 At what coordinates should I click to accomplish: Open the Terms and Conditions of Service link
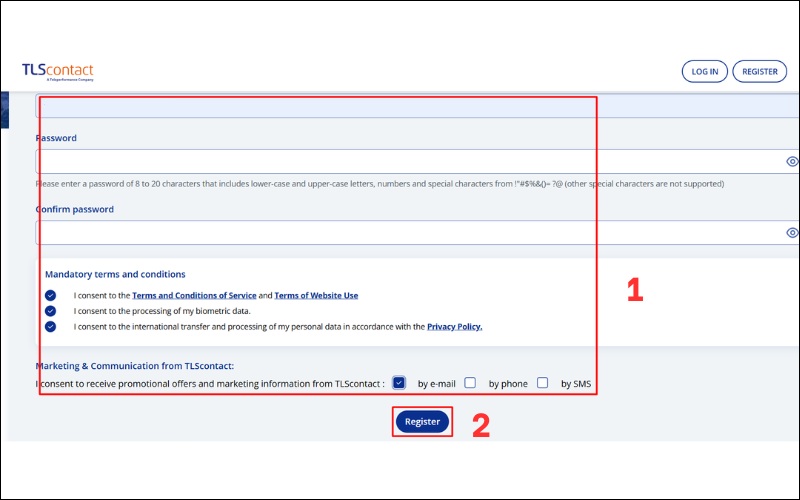(x=194, y=296)
